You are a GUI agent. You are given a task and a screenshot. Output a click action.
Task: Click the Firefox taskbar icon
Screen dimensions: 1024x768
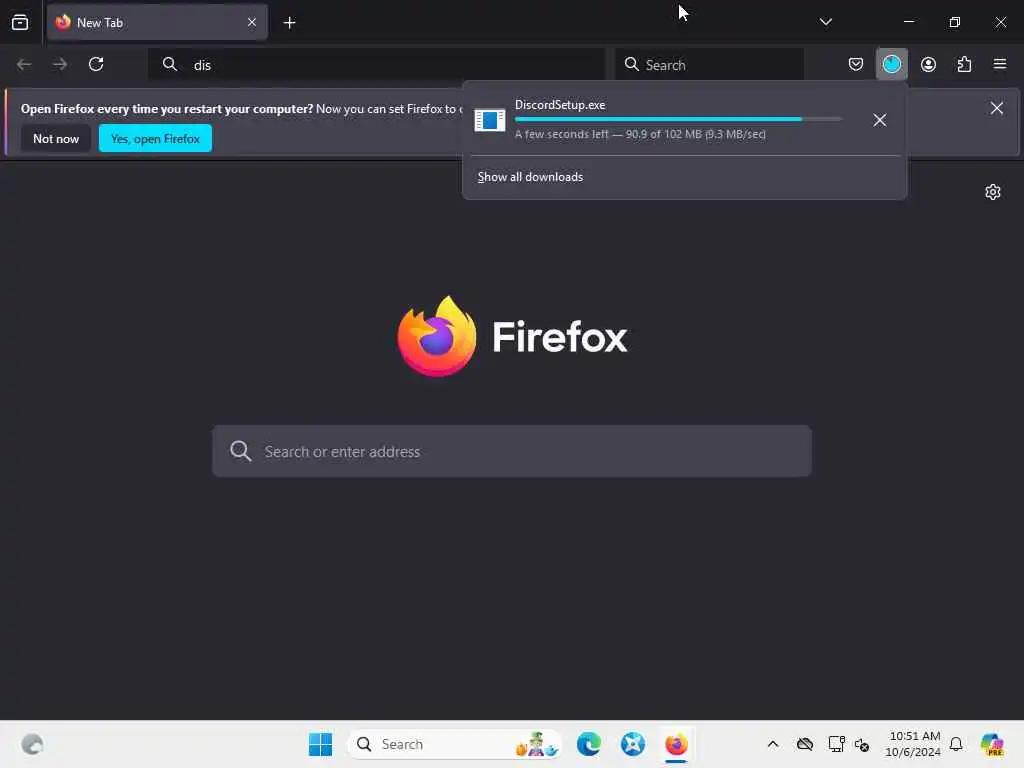pos(676,744)
